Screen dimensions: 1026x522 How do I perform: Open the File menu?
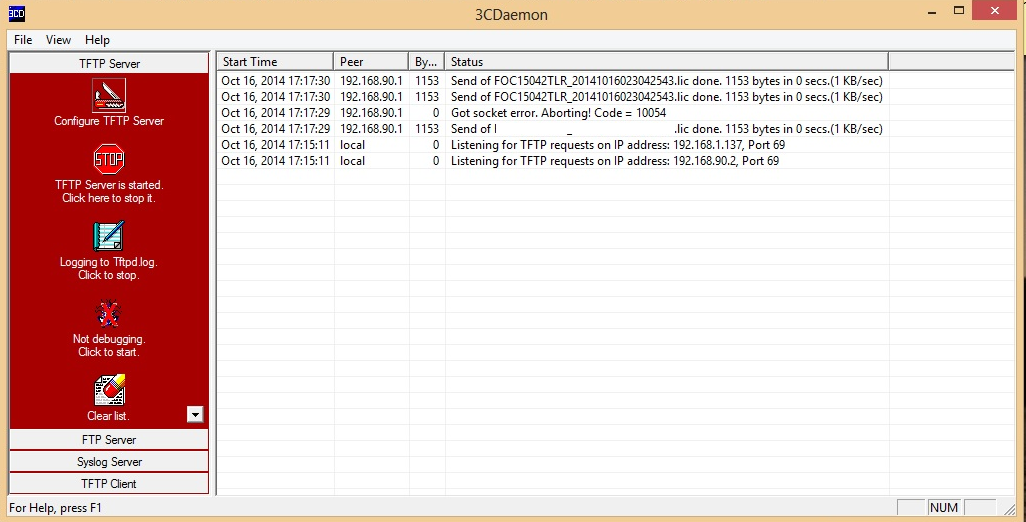click(x=23, y=40)
